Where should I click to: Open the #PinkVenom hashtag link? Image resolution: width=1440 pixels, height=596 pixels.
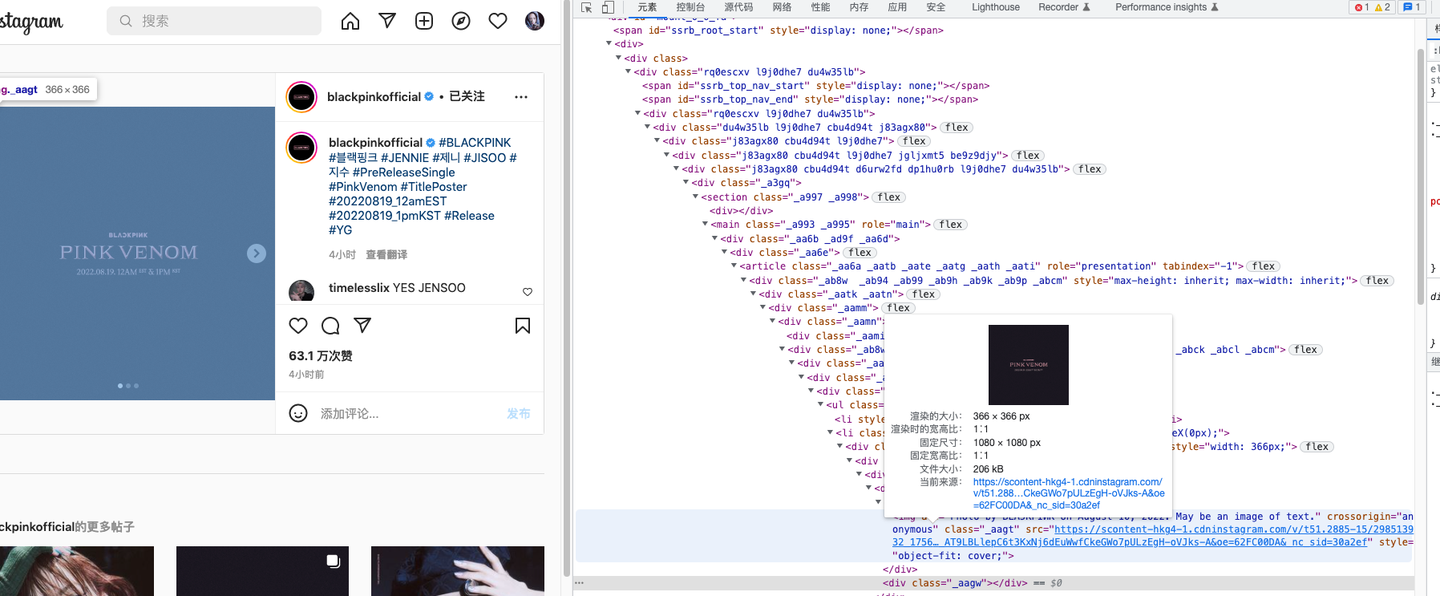click(363, 187)
